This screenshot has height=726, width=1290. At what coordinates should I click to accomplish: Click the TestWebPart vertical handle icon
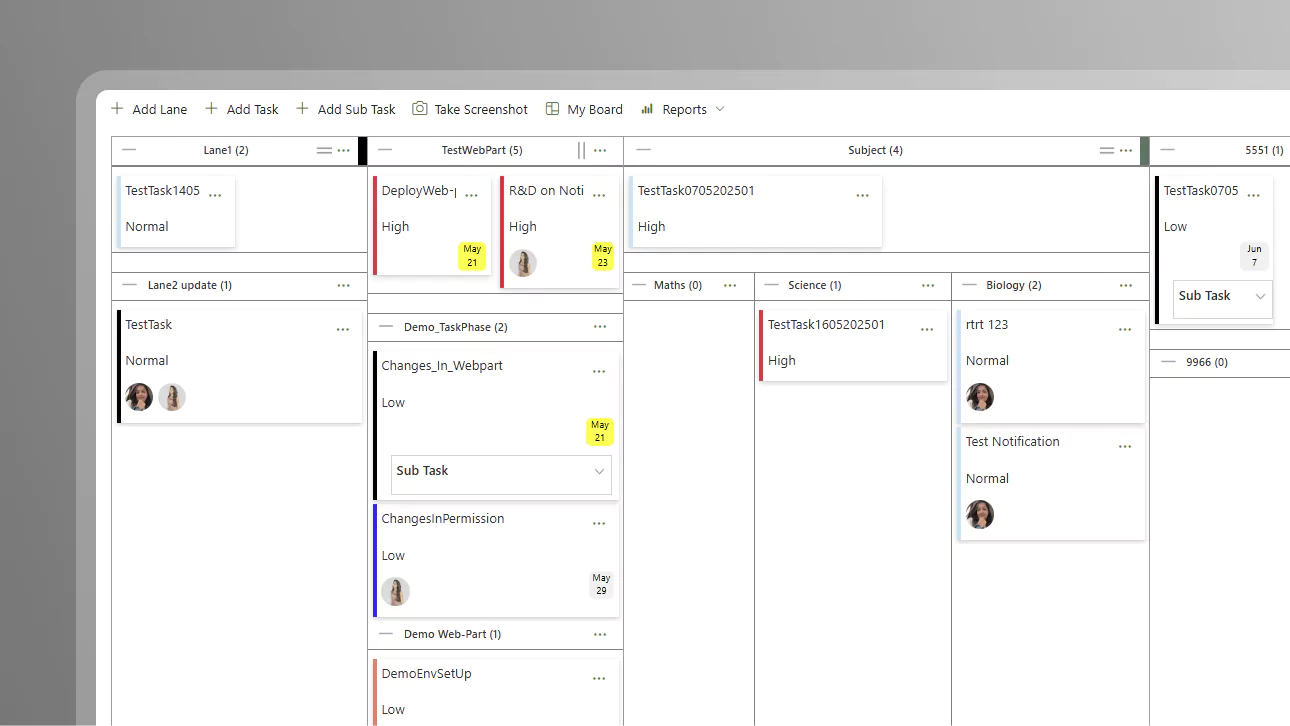[x=581, y=150]
